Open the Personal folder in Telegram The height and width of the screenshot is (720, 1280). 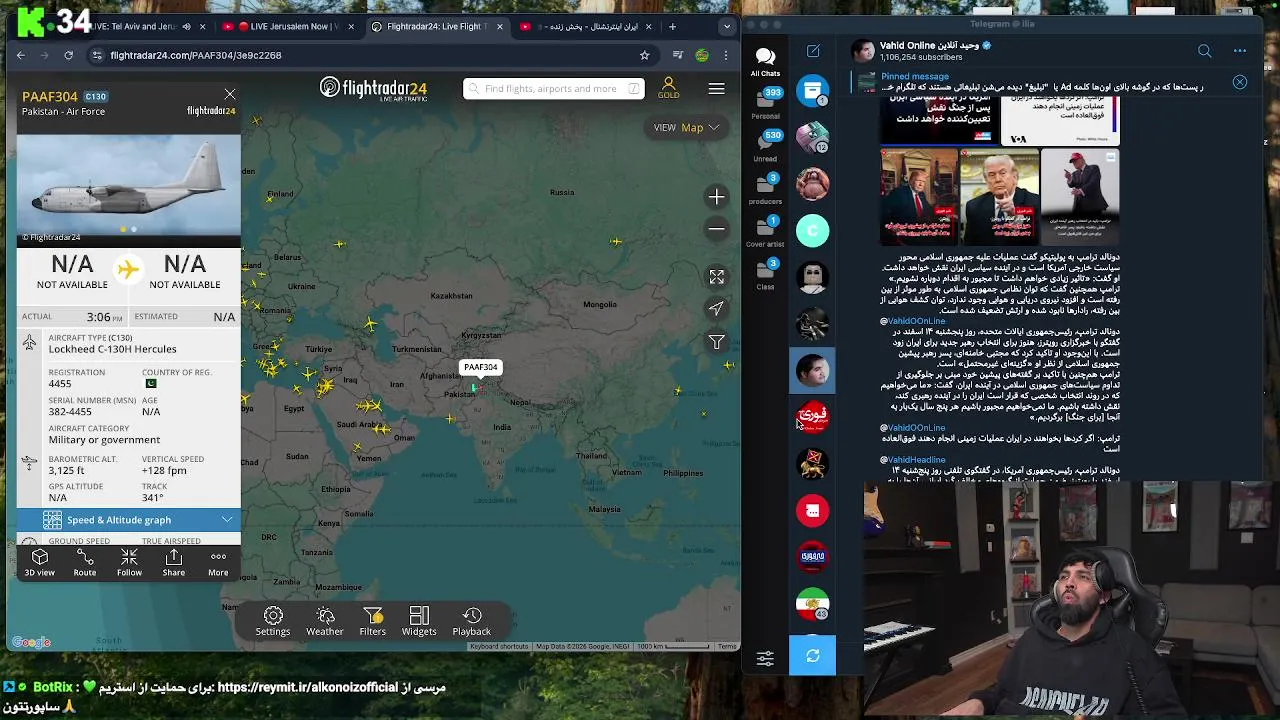point(766,102)
